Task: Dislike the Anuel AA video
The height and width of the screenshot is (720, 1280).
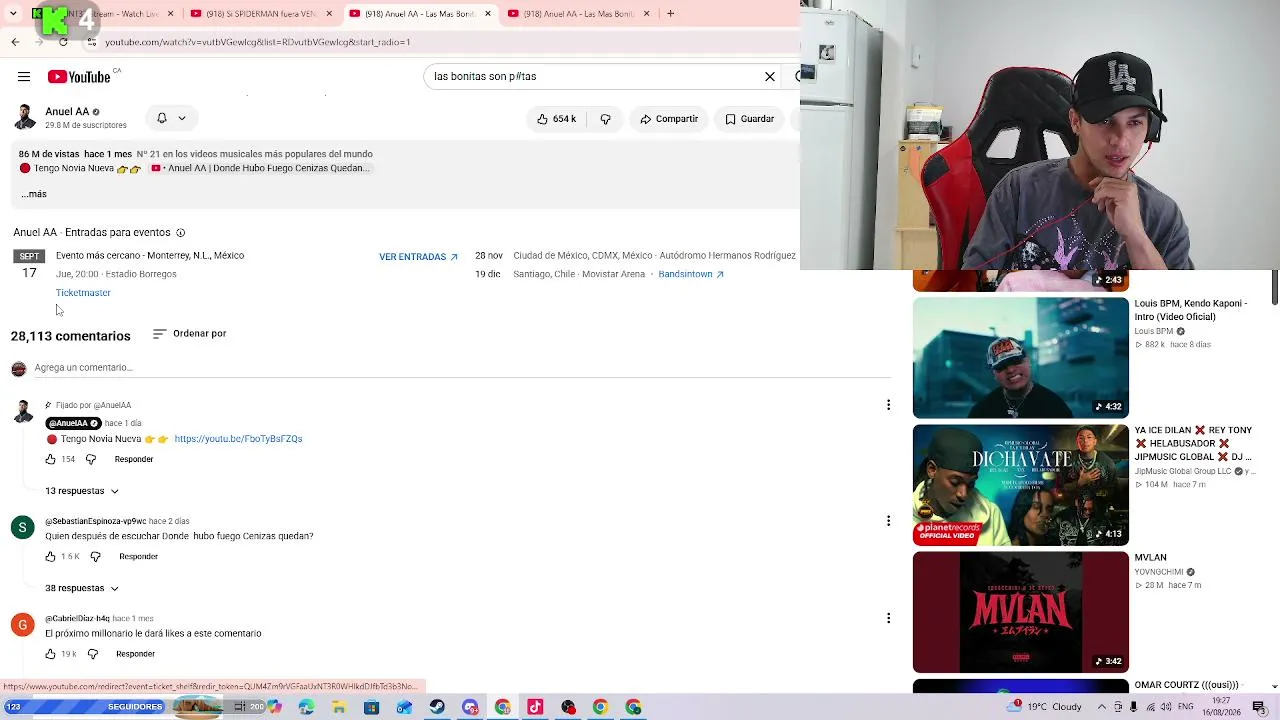Action: pos(605,119)
